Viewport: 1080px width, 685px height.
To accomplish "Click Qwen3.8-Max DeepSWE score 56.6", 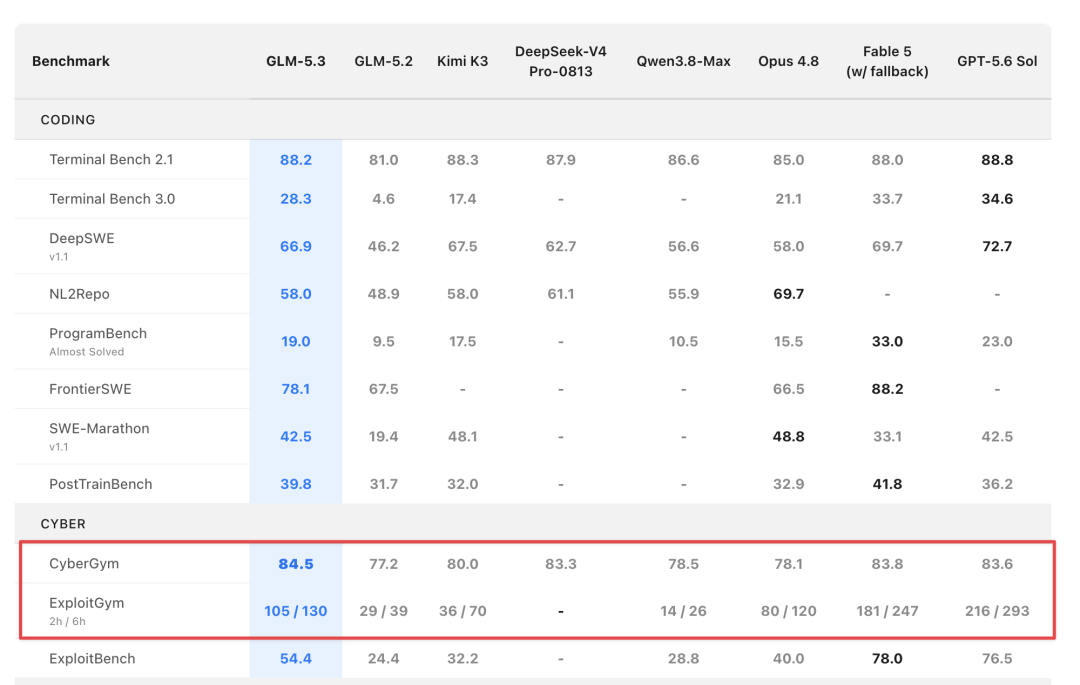I will pos(683,246).
